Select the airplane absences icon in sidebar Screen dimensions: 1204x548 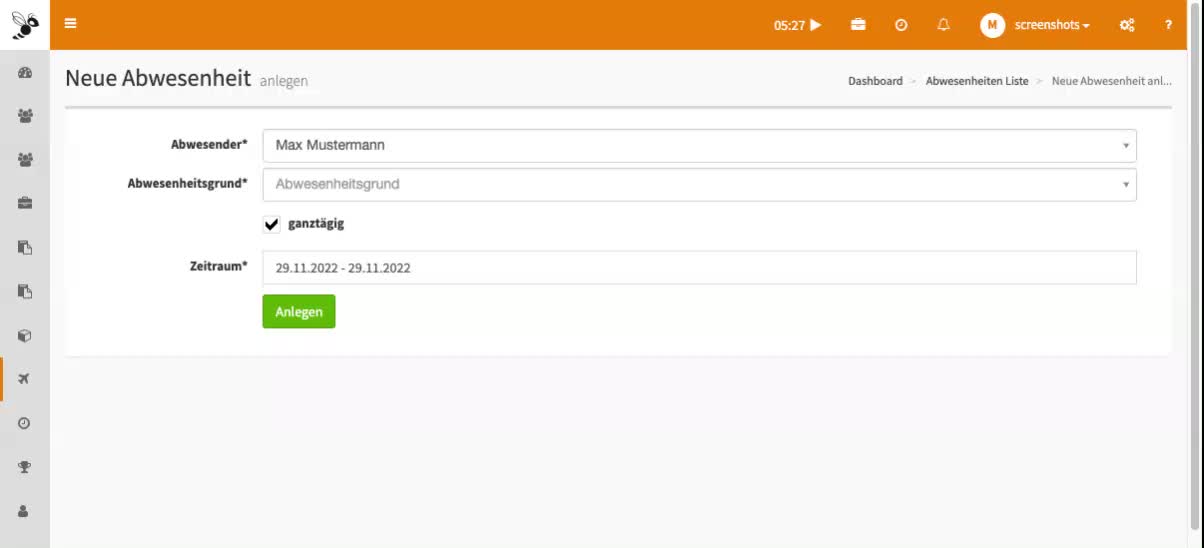[x=25, y=379]
